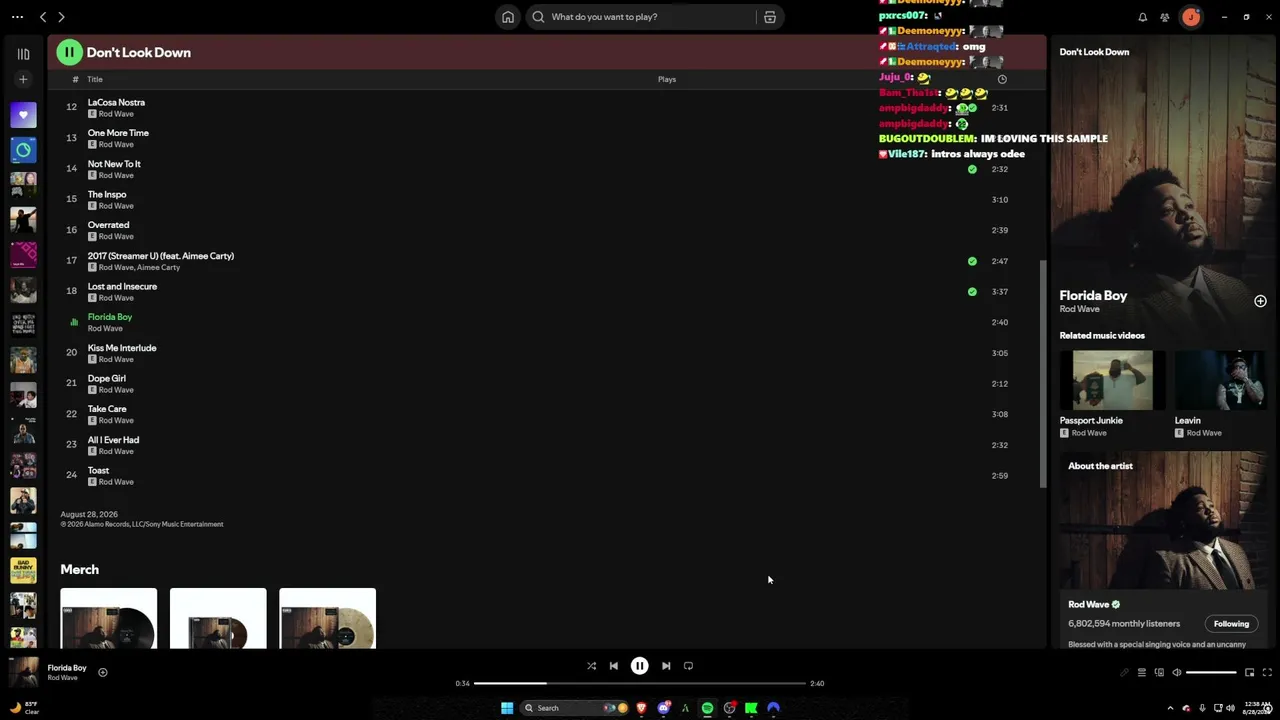Open the play queue
Screen dimensions: 1280x720
point(1142,673)
